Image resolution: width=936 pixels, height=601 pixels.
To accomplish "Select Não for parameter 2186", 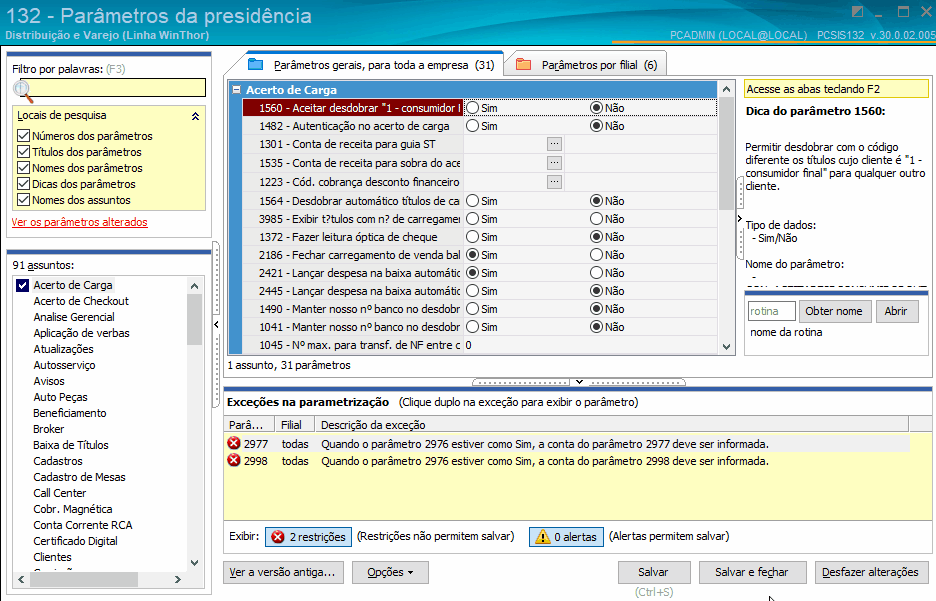I will tap(596, 255).
